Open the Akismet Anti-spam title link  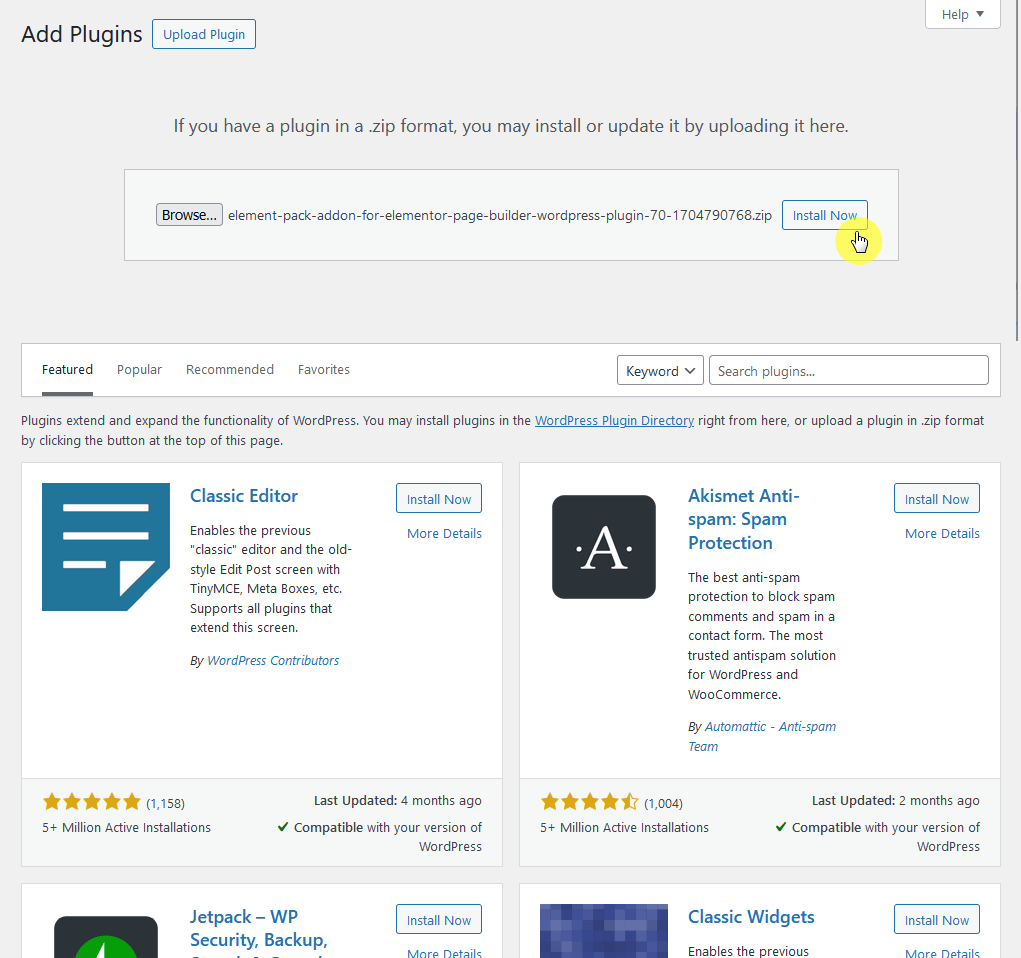point(744,519)
